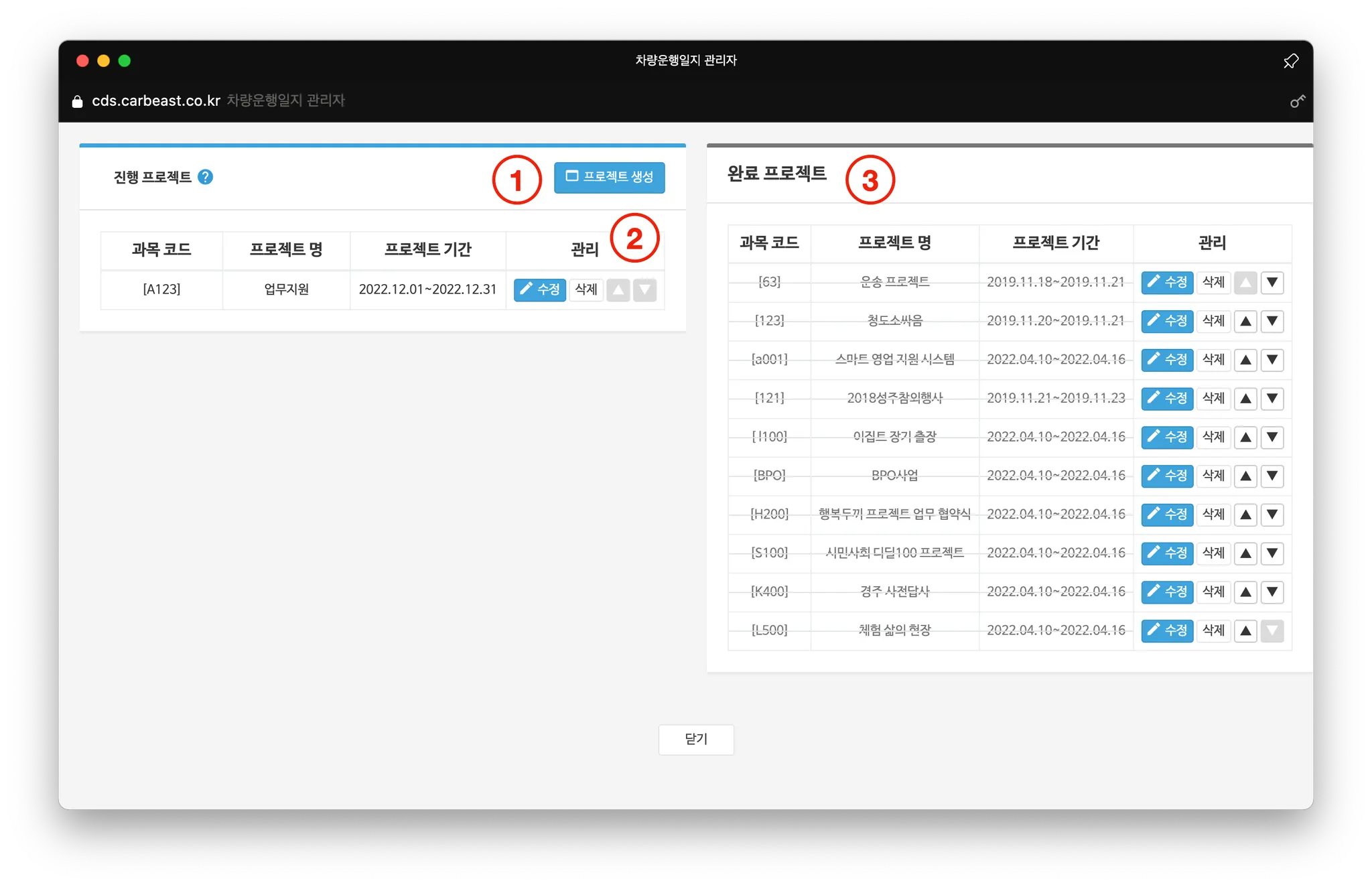Click help icon next to 진행 프로젝트
Image resolution: width=1372 pixels, height=887 pixels.
(x=206, y=177)
